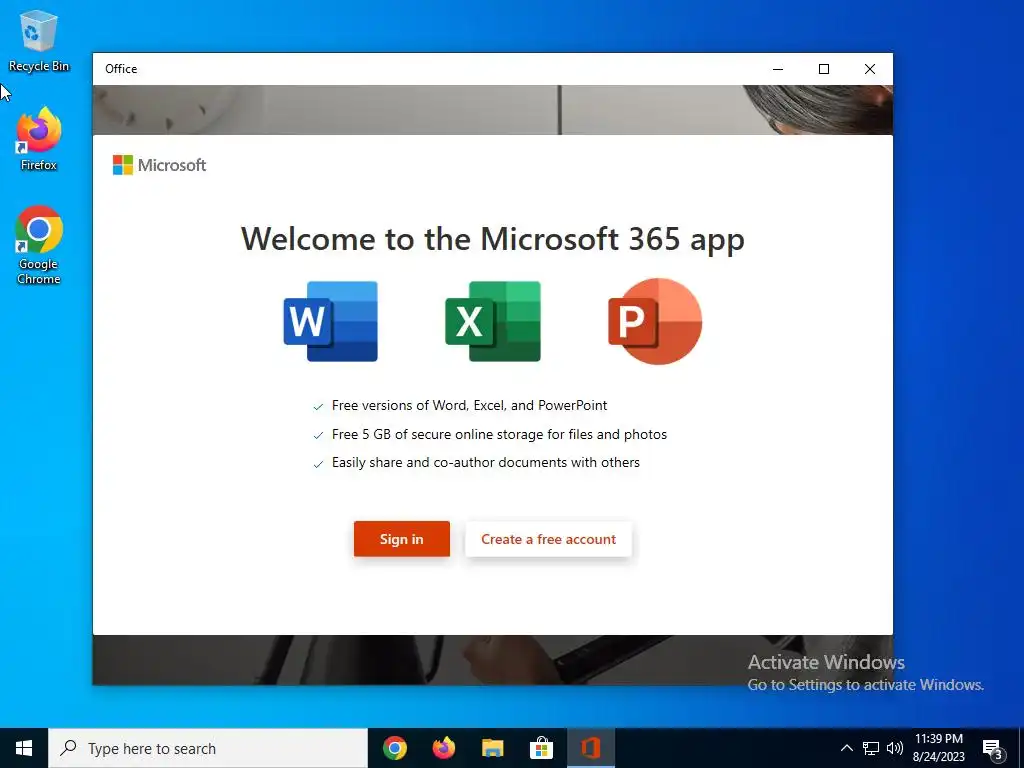Select the Firefox desktop shortcut
Image resolution: width=1024 pixels, height=768 pixels.
pos(39,139)
